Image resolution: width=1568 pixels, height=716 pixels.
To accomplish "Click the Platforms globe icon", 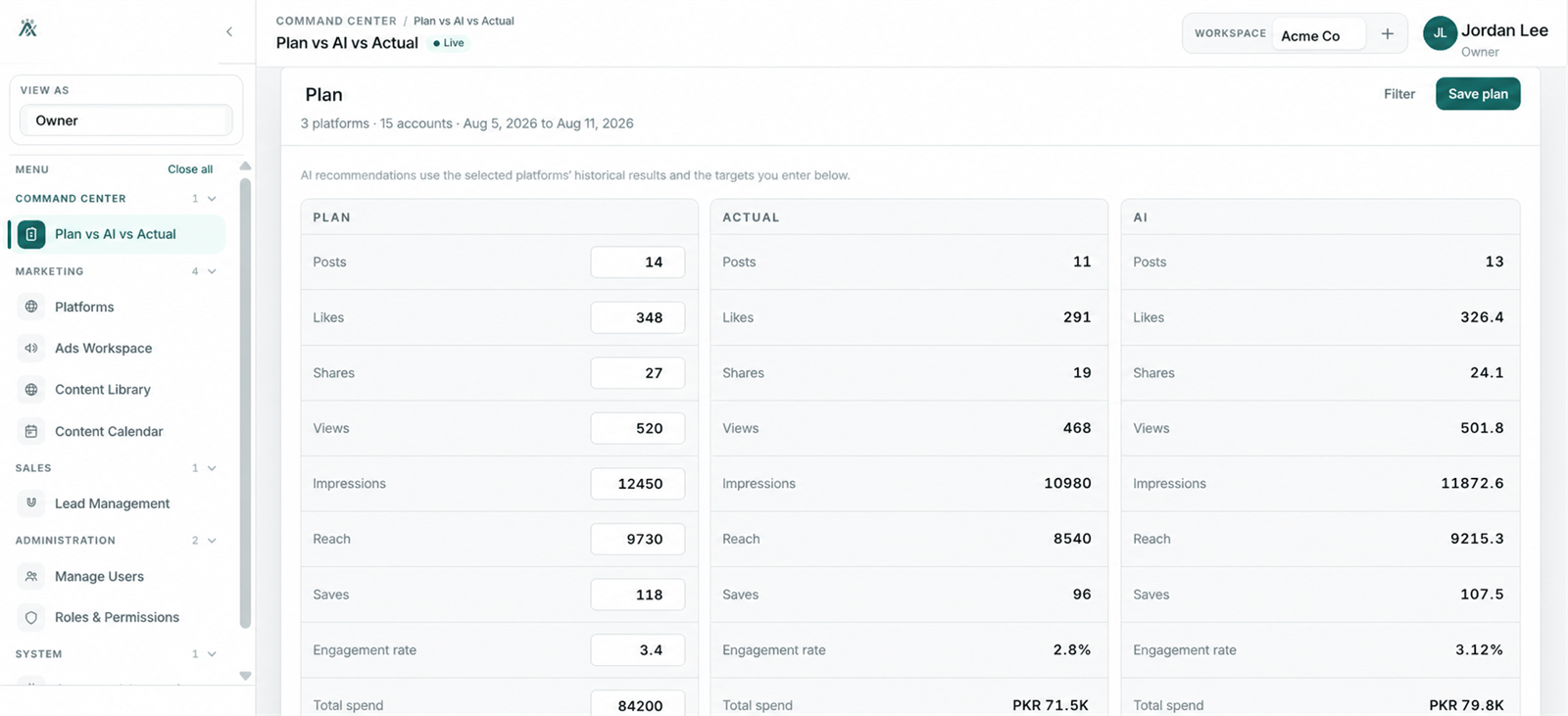I will pyautogui.click(x=31, y=307).
